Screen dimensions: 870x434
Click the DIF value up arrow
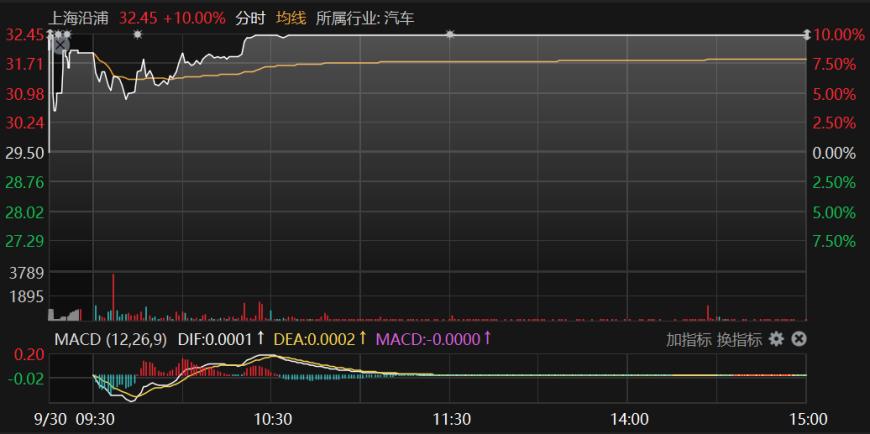(261, 339)
